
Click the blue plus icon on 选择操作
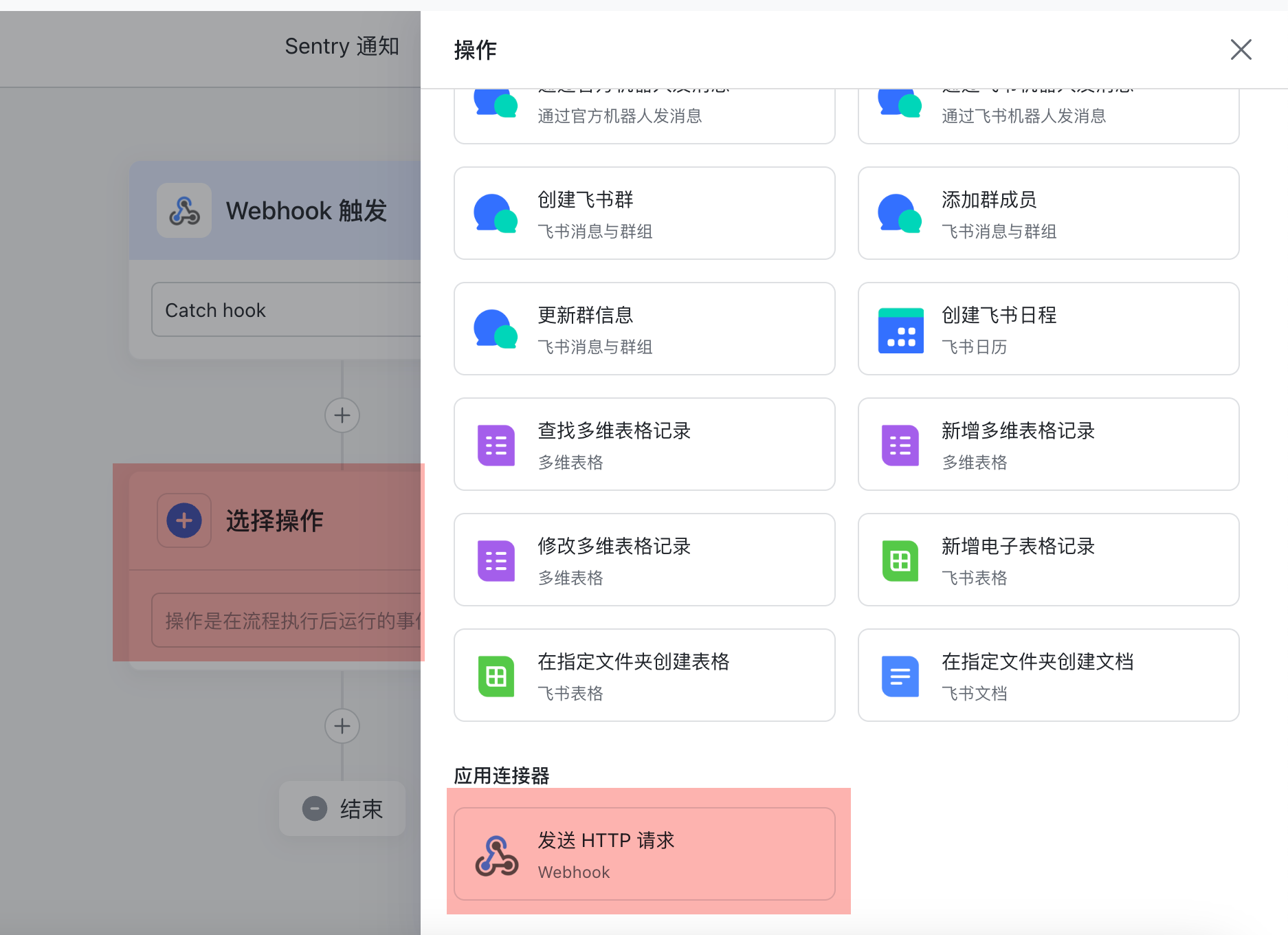pyautogui.click(x=184, y=520)
